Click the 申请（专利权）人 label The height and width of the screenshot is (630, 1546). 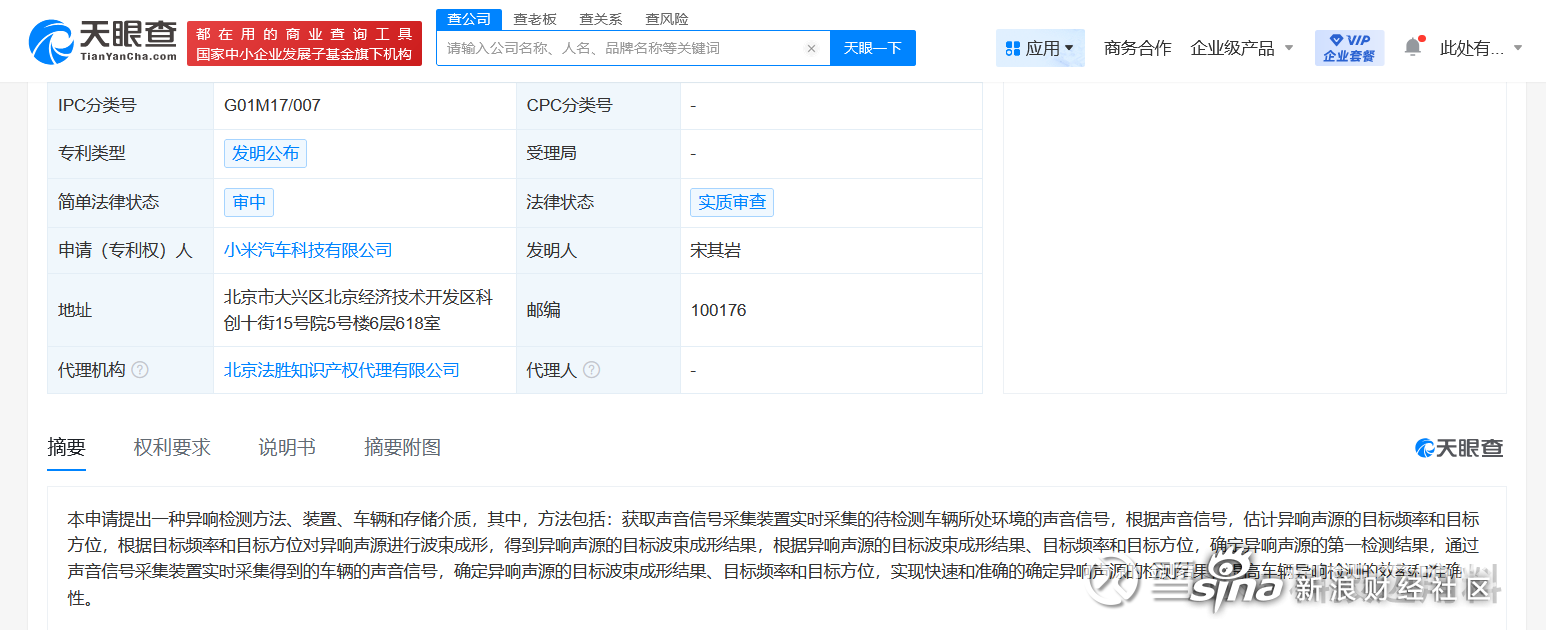click(x=125, y=250)
